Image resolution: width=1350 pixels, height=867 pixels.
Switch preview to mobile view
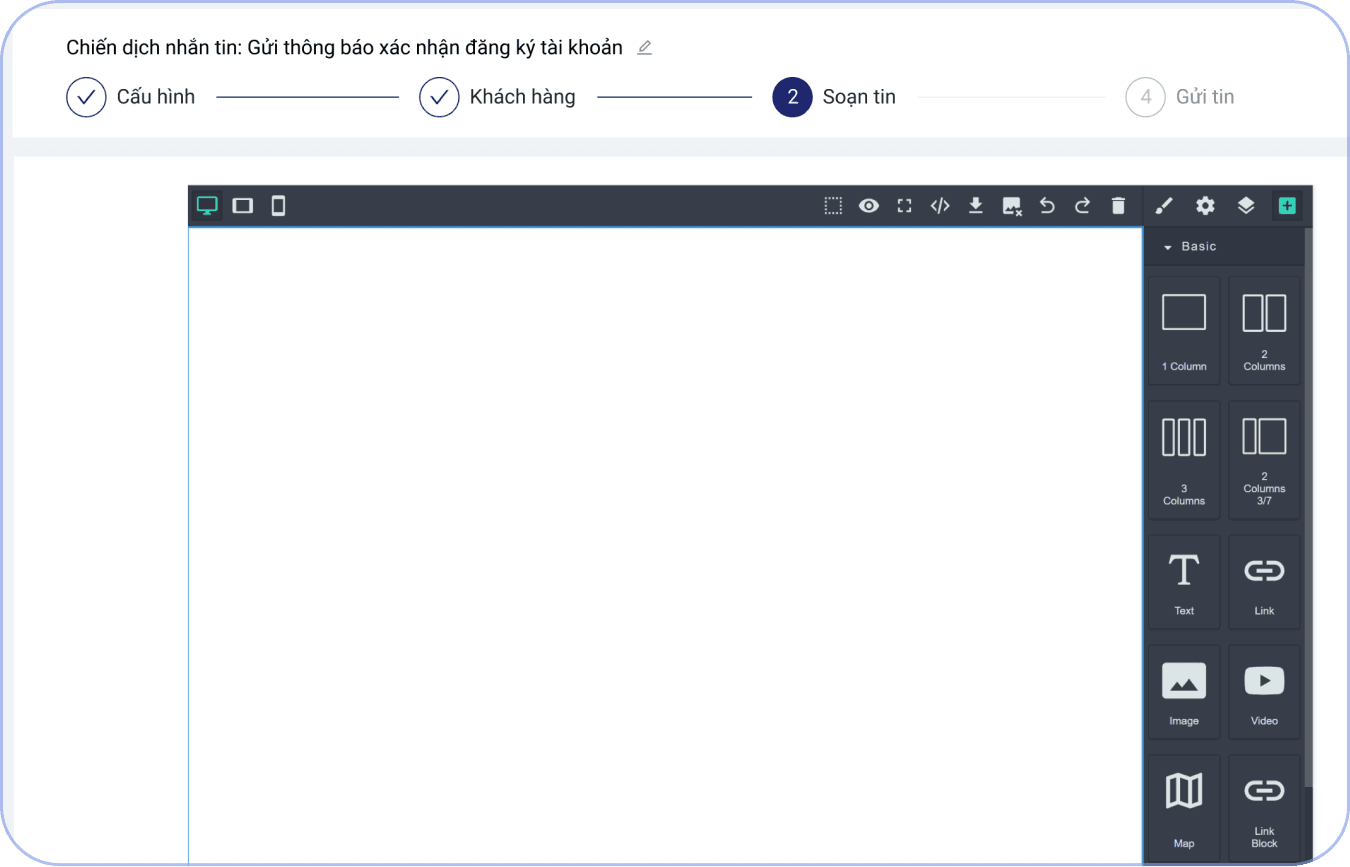coord(278,205)
